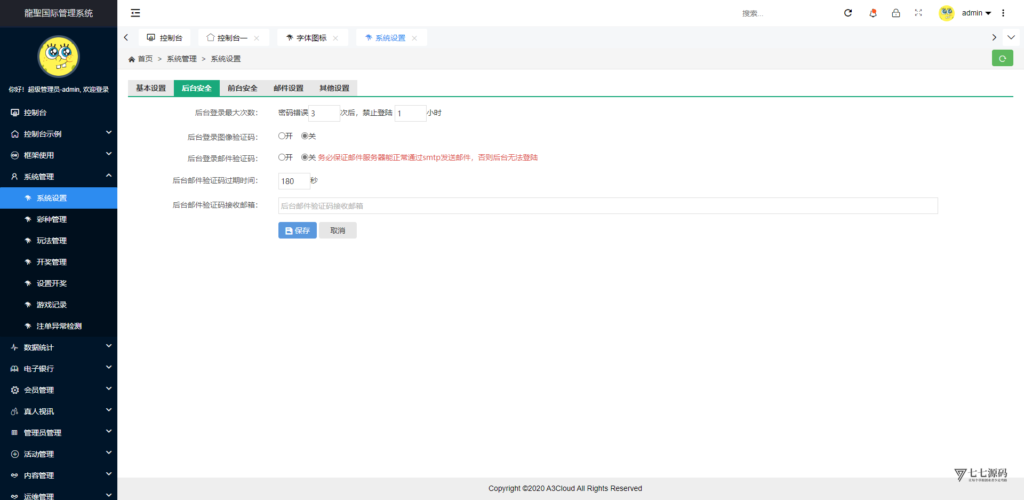Viewport: 1024px width, 500px height.
Task: Select 开奖管理 in the sidebar submenu
Action: coord(59,262)
